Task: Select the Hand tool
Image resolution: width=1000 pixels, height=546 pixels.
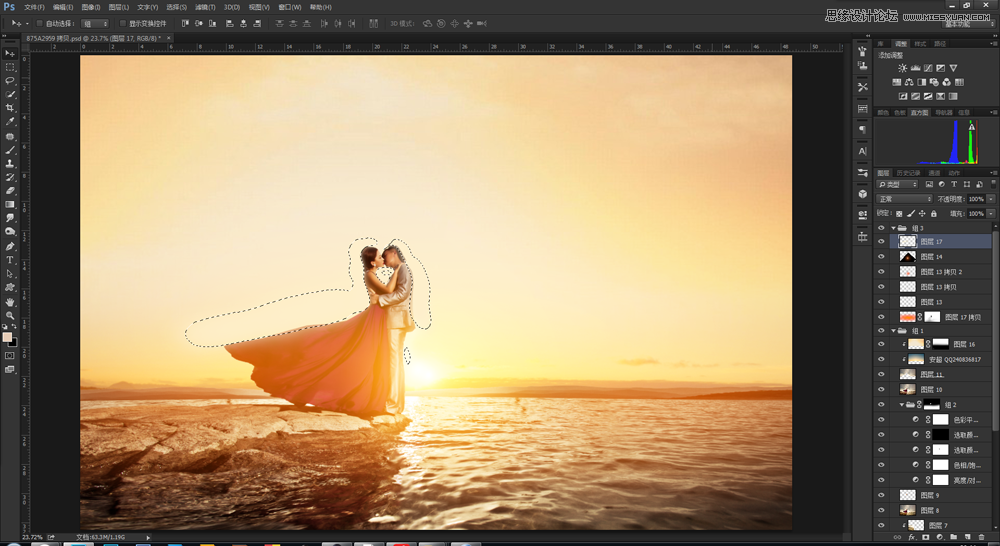Action: click(x=10, y=302)
